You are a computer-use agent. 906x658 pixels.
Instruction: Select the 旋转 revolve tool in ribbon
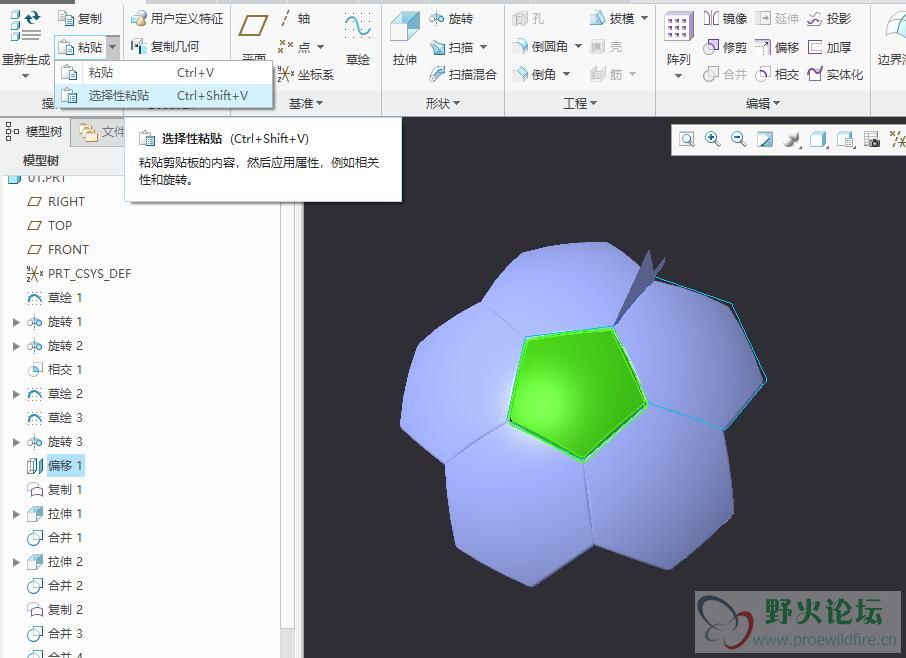pos(452,18)
